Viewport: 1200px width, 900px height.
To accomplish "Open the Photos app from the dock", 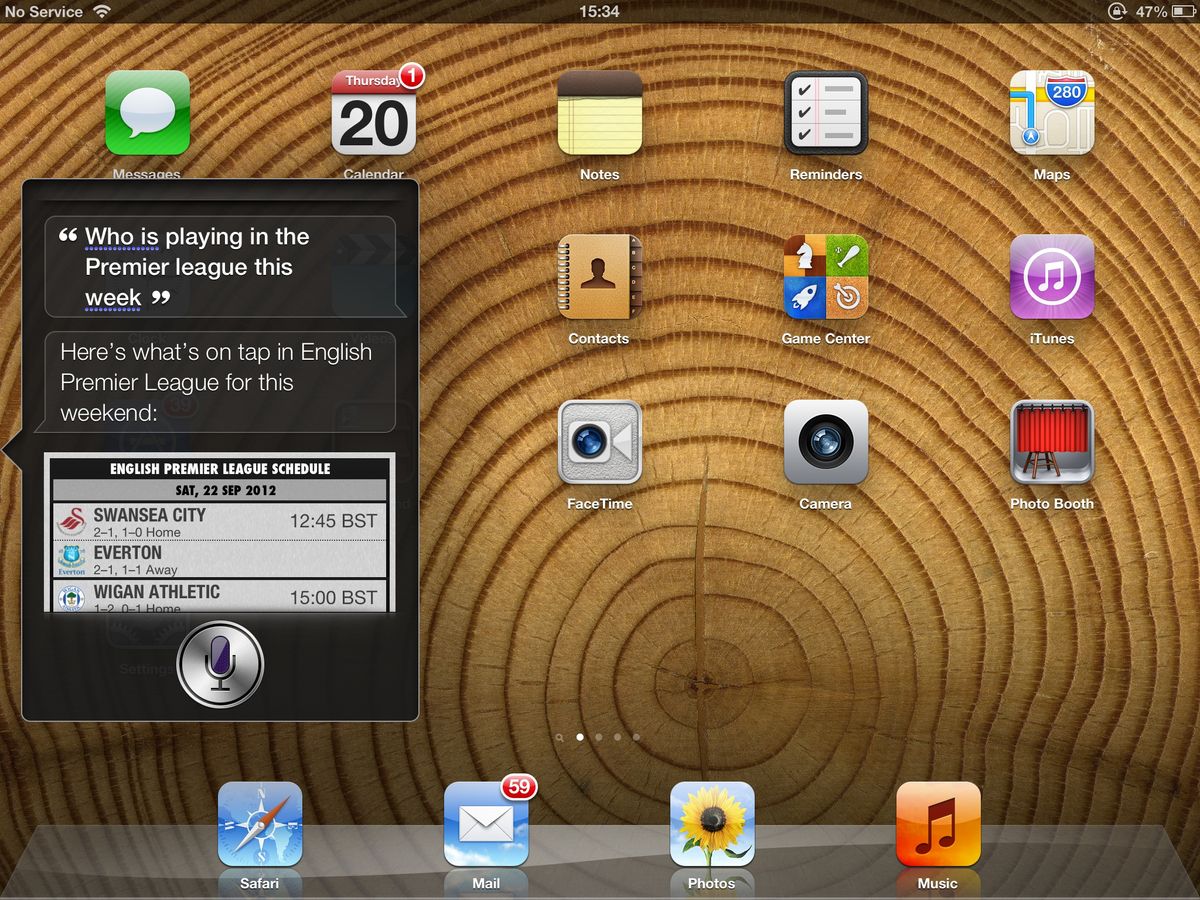I will [x=712, y=822].
